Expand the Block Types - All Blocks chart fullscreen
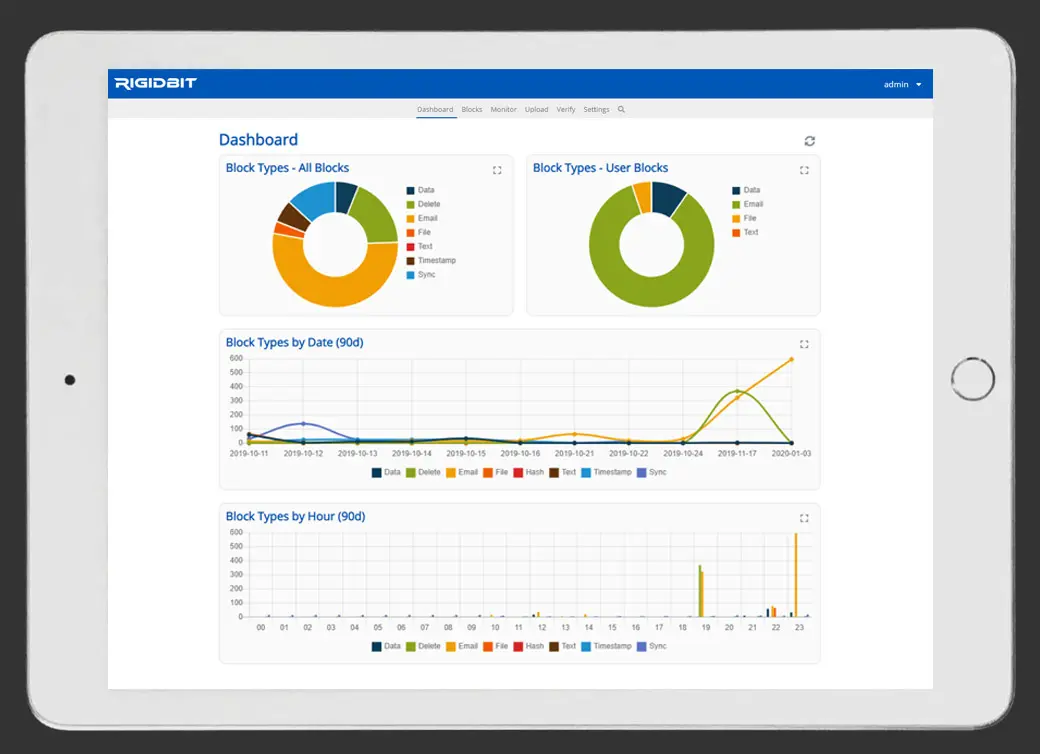 [x=497, y=170]
